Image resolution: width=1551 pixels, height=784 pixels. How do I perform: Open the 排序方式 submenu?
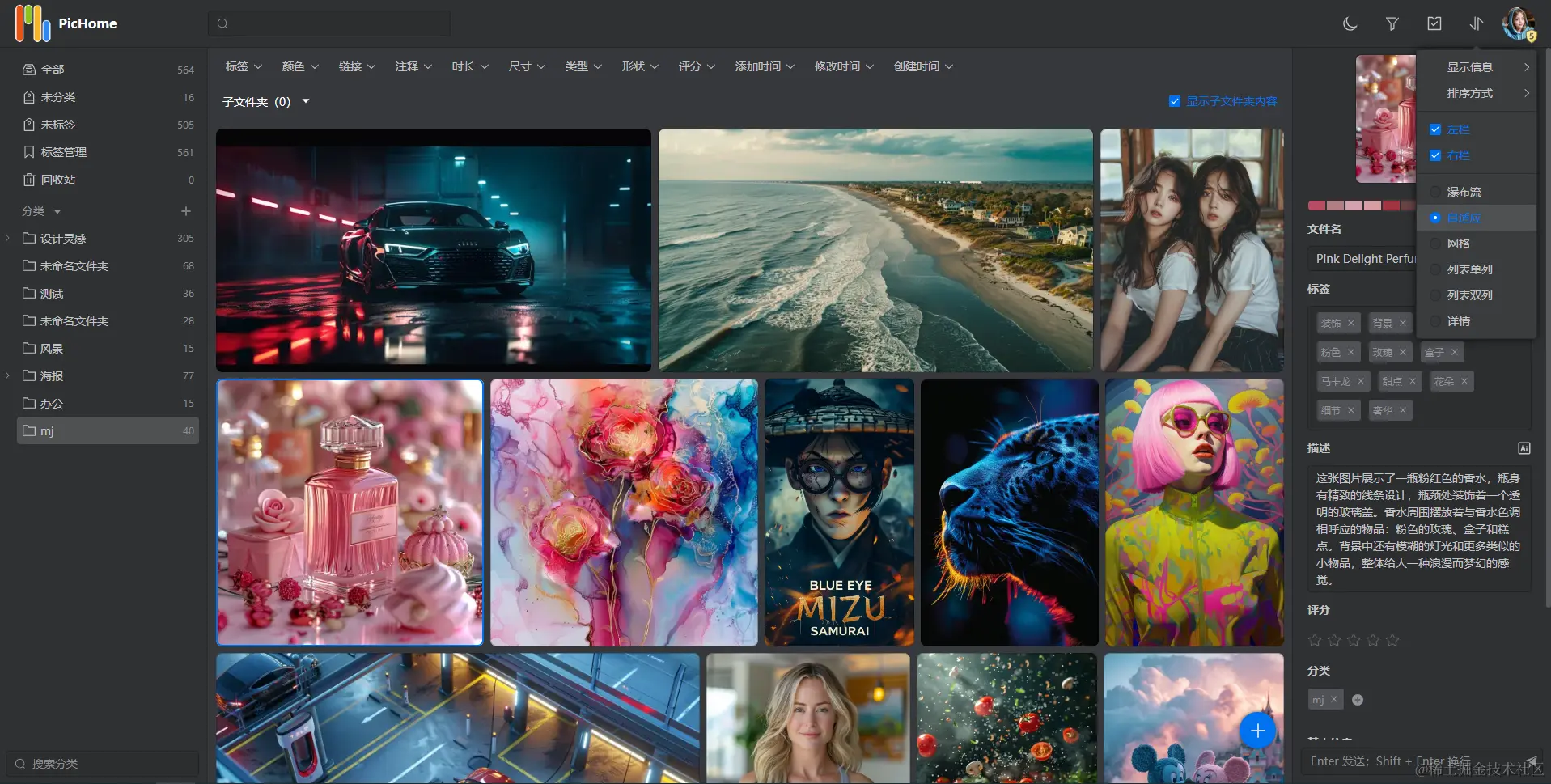(1477, 93)
